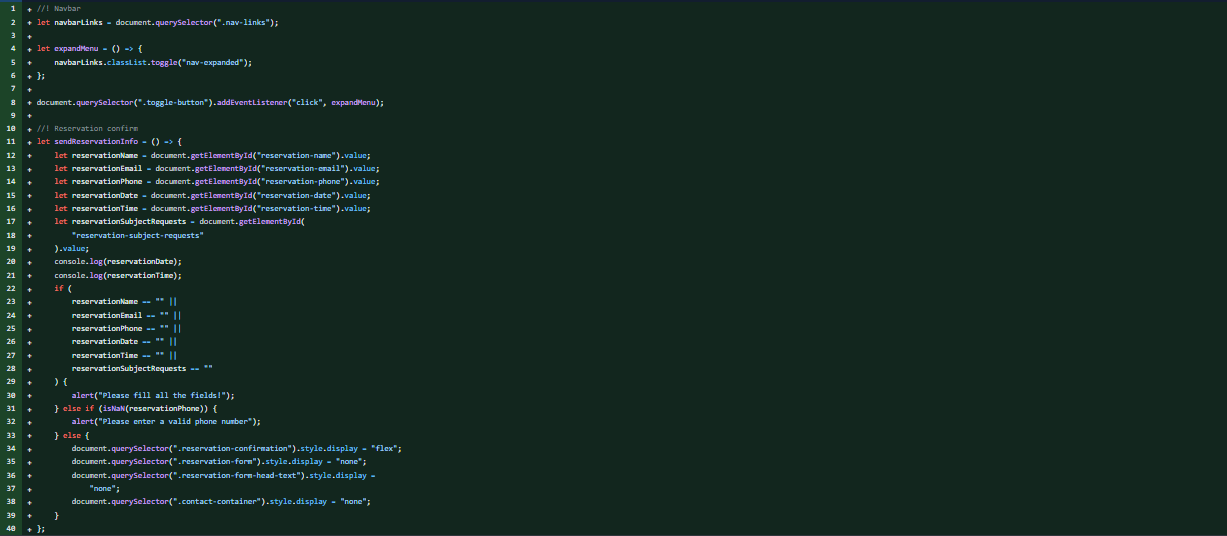Screen dimensions: 1227x536
Task: Click addEventListener on line 8
Action: click(x=248, y=101)
